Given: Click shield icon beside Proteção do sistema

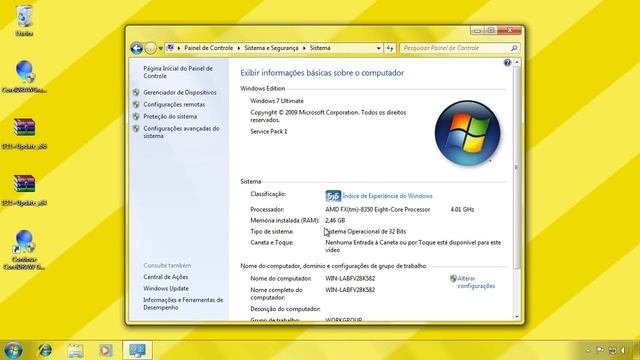Looking at the screenshot, I should [136, 116].
